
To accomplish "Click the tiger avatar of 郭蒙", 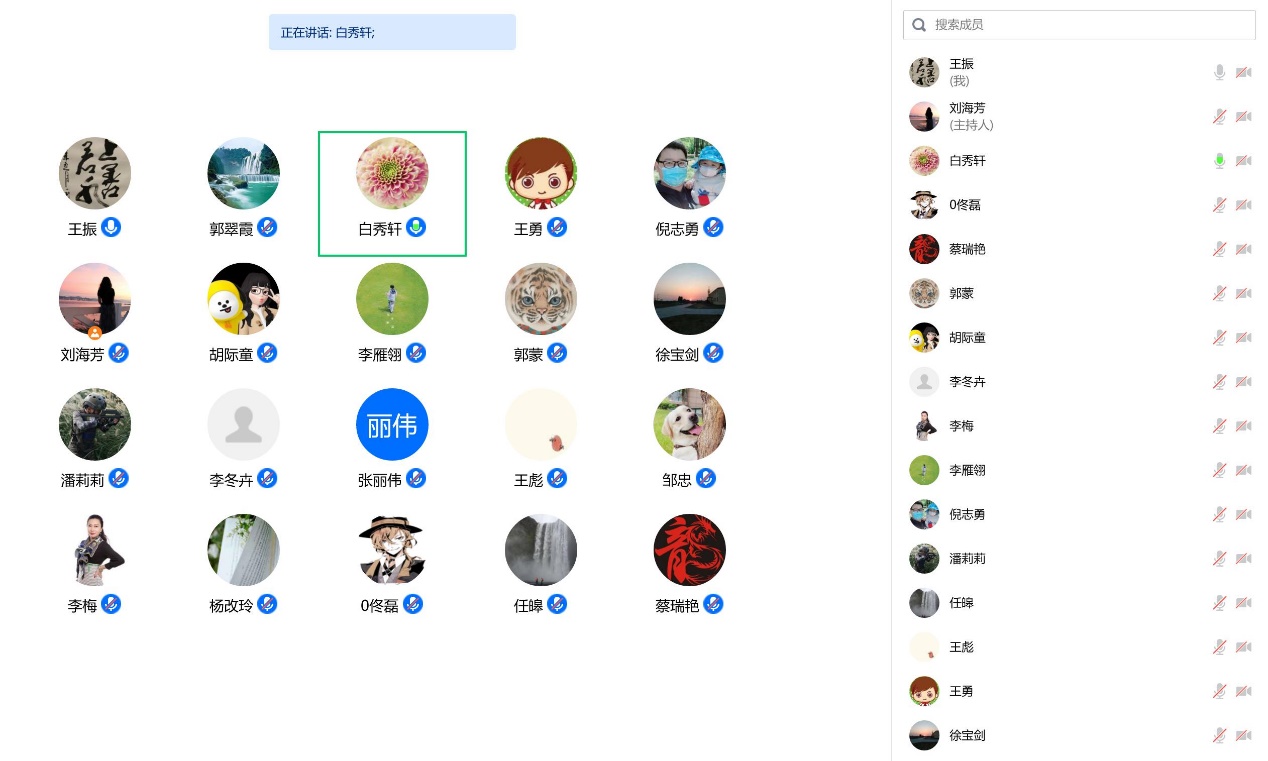I will pyautogui.click(x=541, y=299).
